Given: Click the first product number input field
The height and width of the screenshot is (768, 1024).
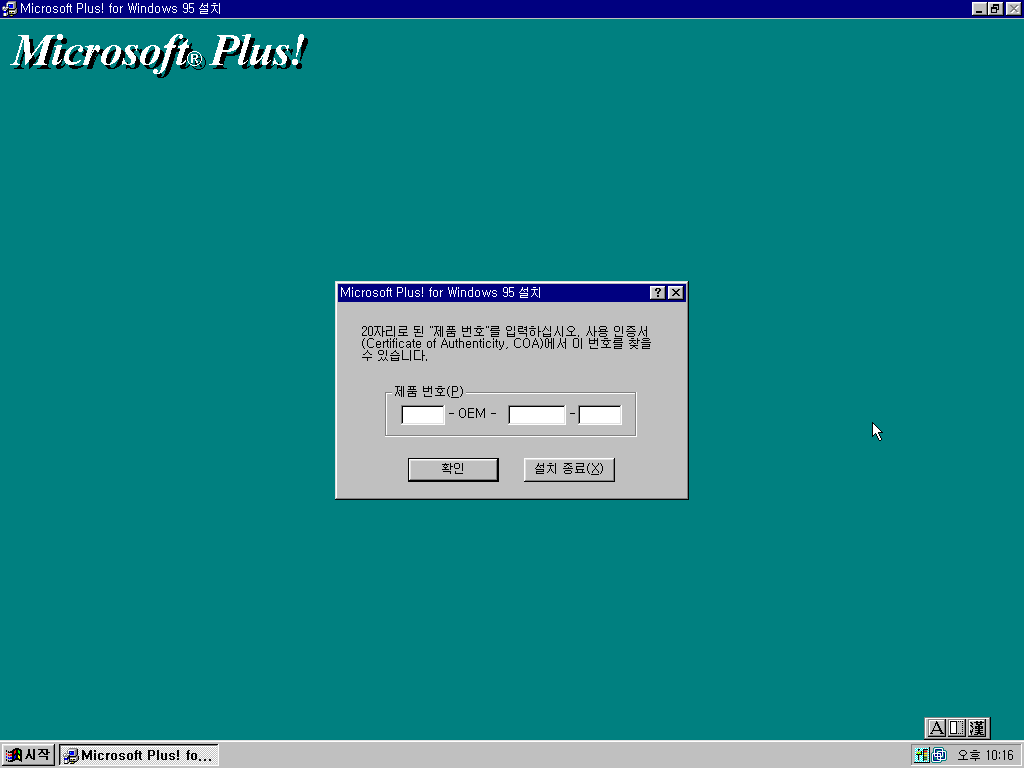Looking at the screenshot, I should (x=423, y=415).
